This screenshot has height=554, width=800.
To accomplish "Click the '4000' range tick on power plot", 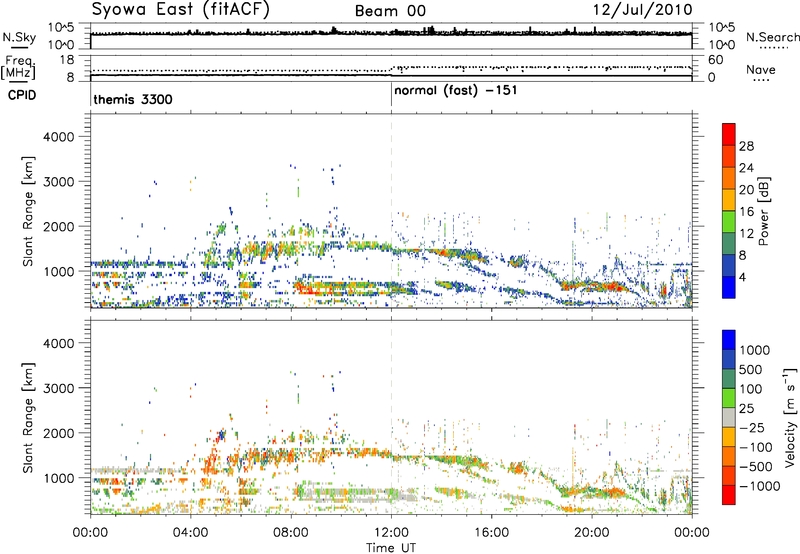I will tap(59, 137).
